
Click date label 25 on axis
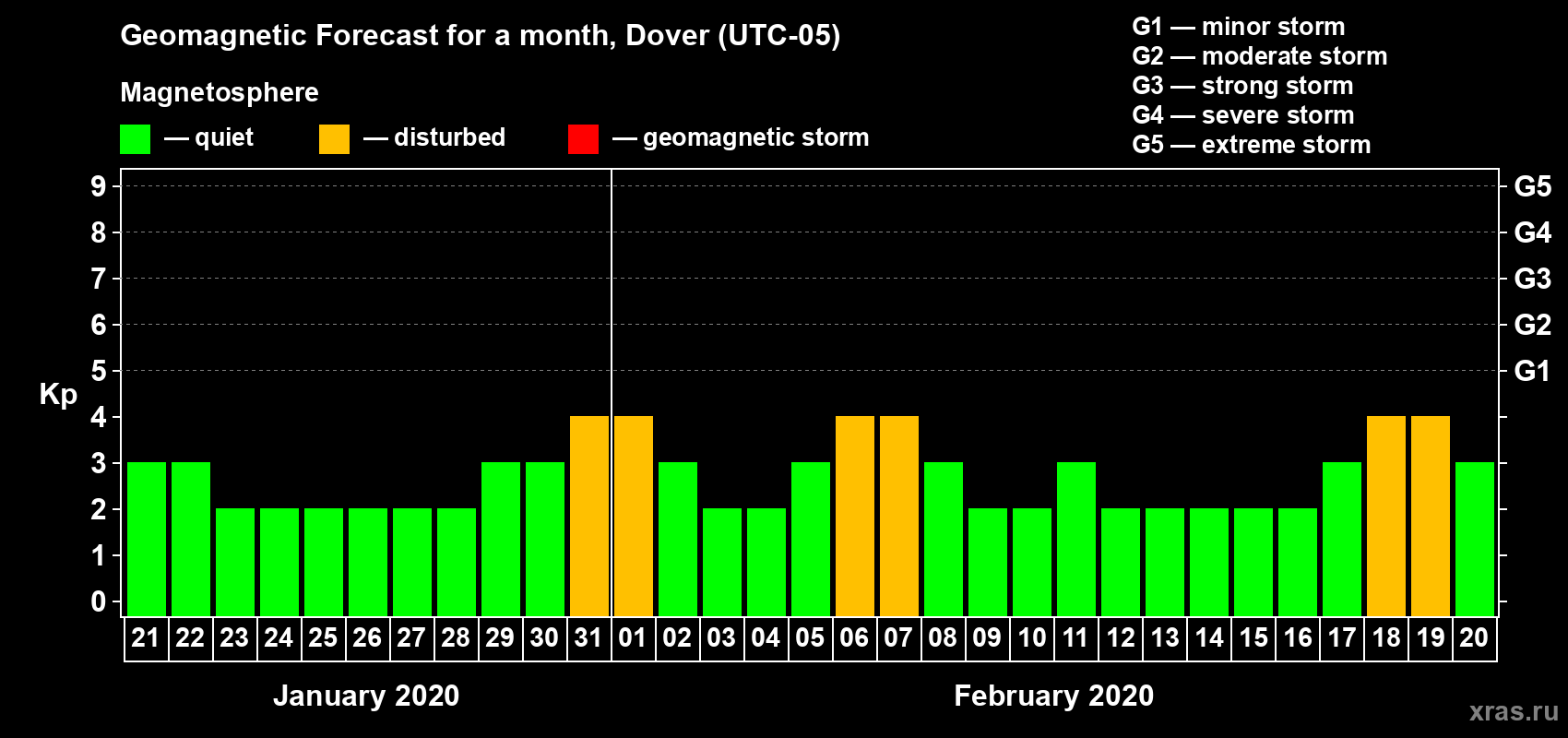323,637
